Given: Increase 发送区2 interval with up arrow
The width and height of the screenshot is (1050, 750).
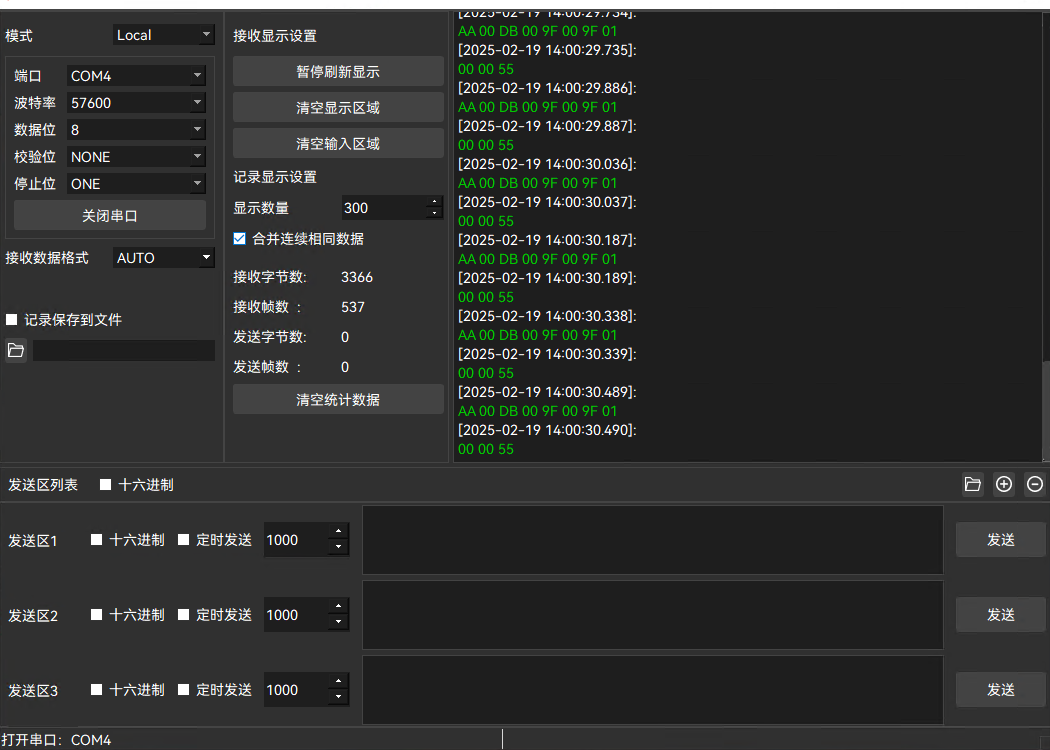Looking at the screenshot, I should pyautogui.click(x=339, y=608).
